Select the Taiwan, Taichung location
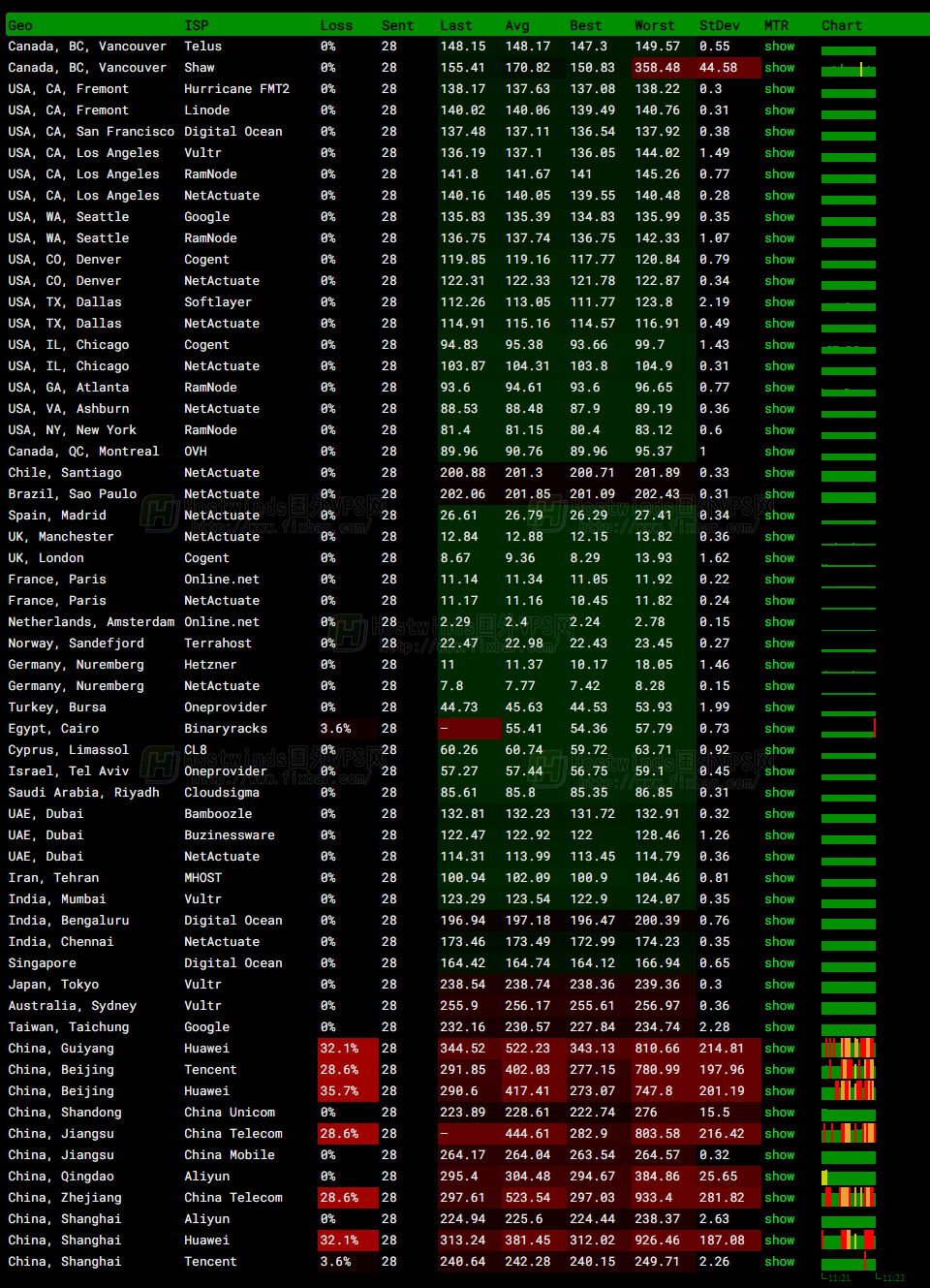This screenshot has width=930, height=1288. point(68,1027)
